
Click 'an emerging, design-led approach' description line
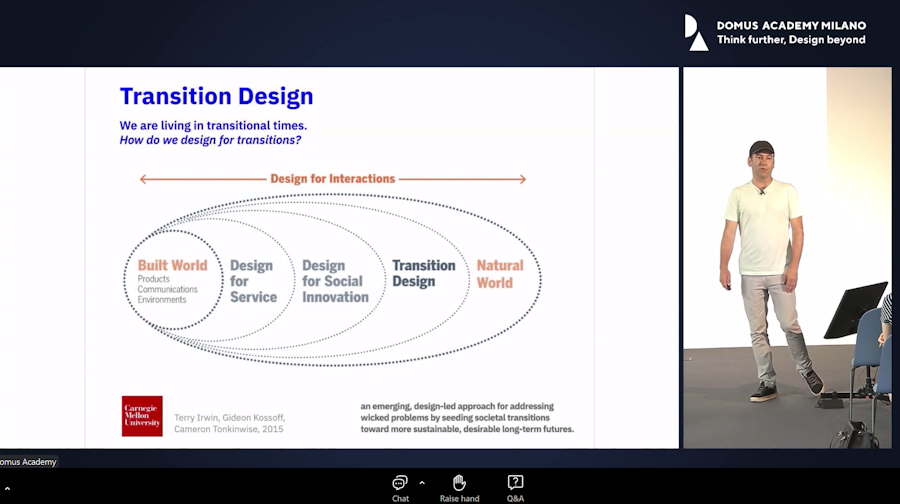(x=457, y=406)
